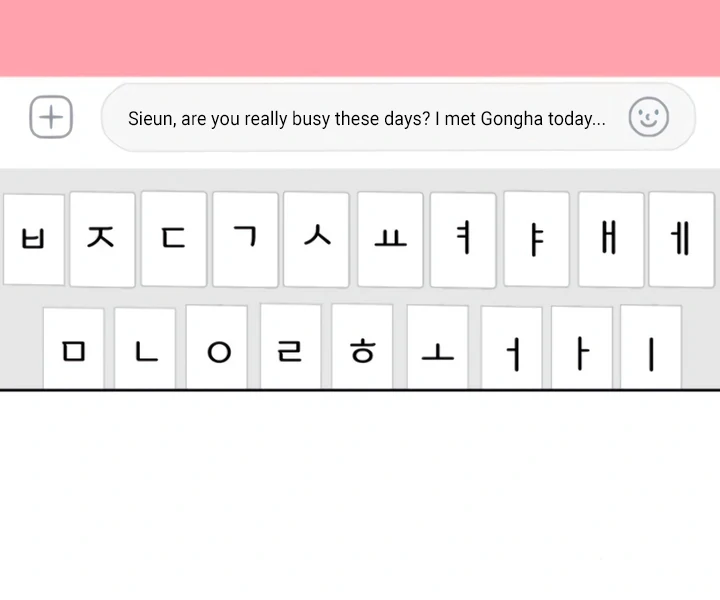
Task: Click the message text input field
Action: coord(366,118)
